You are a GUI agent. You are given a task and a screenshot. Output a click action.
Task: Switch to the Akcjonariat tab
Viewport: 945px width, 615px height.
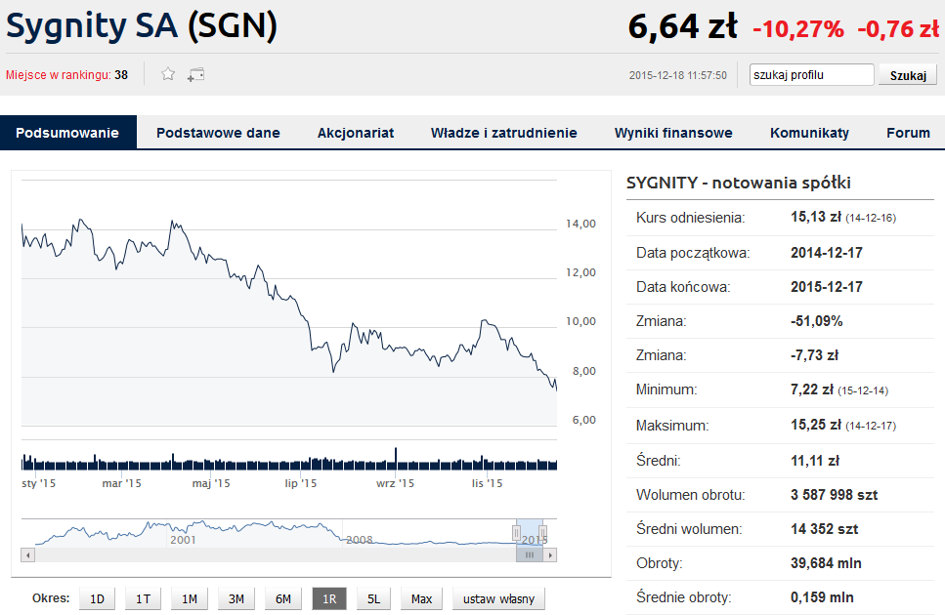(356, 133)
